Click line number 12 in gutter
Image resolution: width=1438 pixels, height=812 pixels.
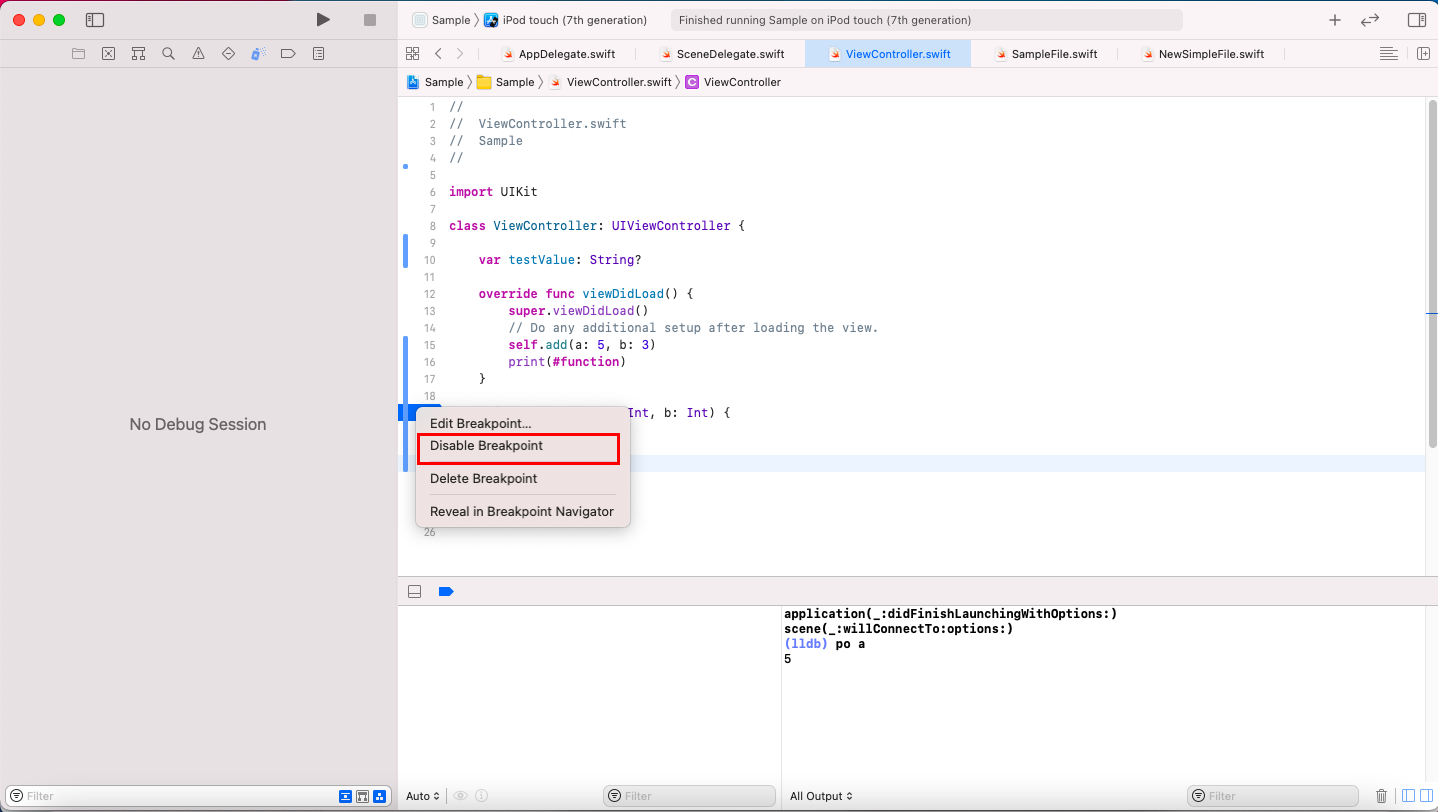430,294
